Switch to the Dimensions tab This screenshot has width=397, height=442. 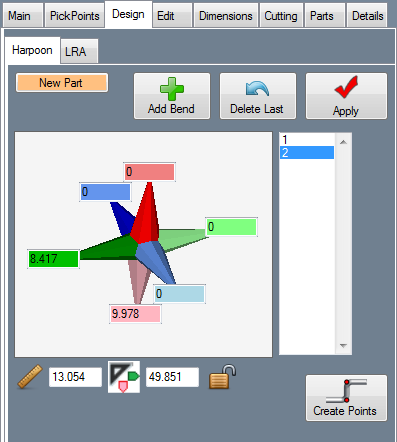coord(226,16)
